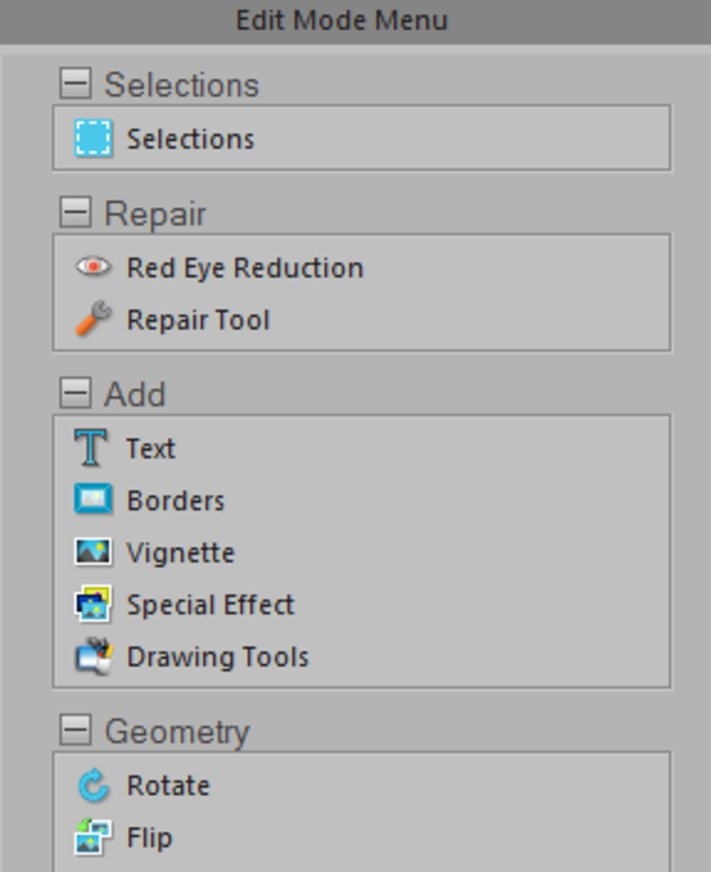Screen dimensions: 711x872
Task: Collapse the Geometry group
Action: (x=75, y=730)
